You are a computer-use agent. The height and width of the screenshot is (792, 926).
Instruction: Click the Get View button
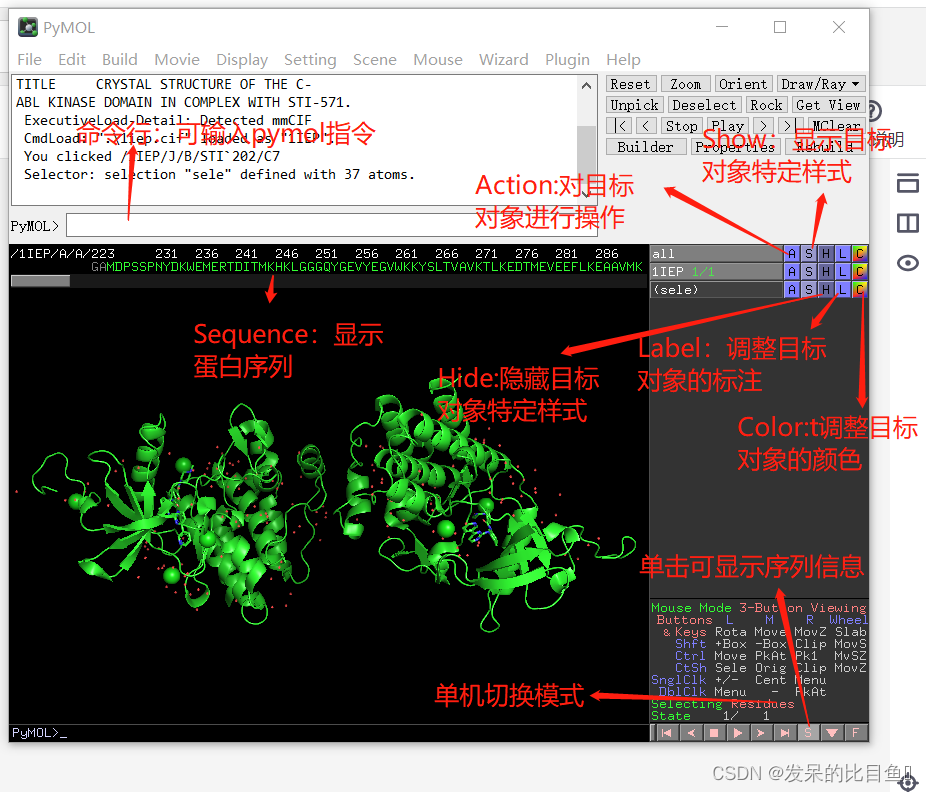click(828, 105)
